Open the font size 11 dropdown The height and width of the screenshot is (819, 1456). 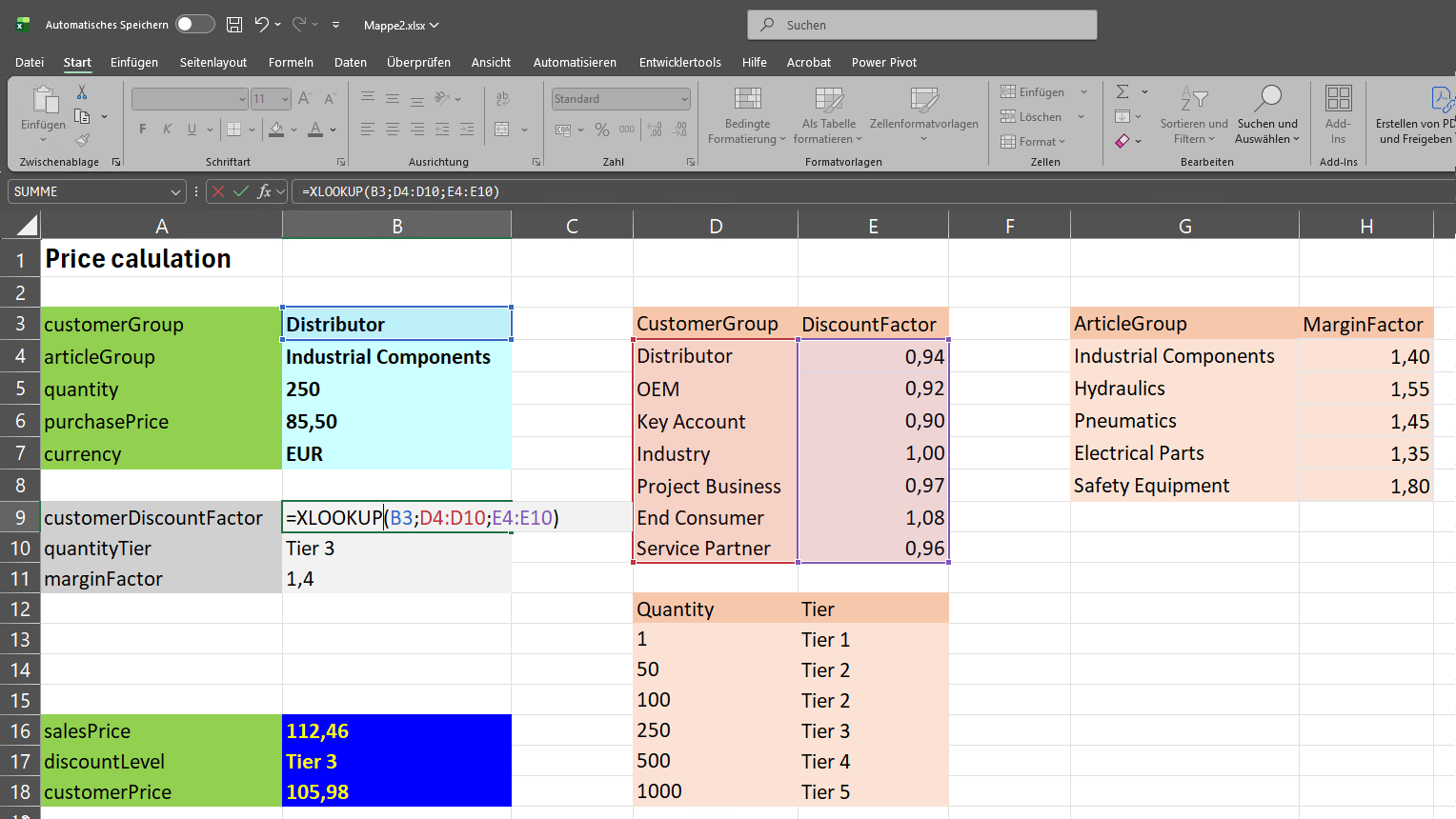point(285,99)
